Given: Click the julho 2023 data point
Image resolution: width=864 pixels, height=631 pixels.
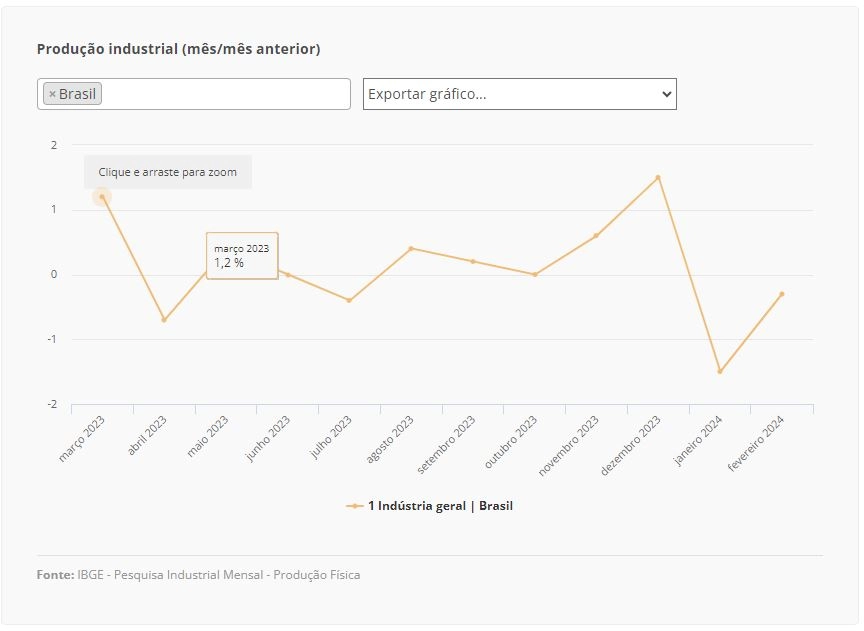Looking at the screenshot, I should coord(349,300).
